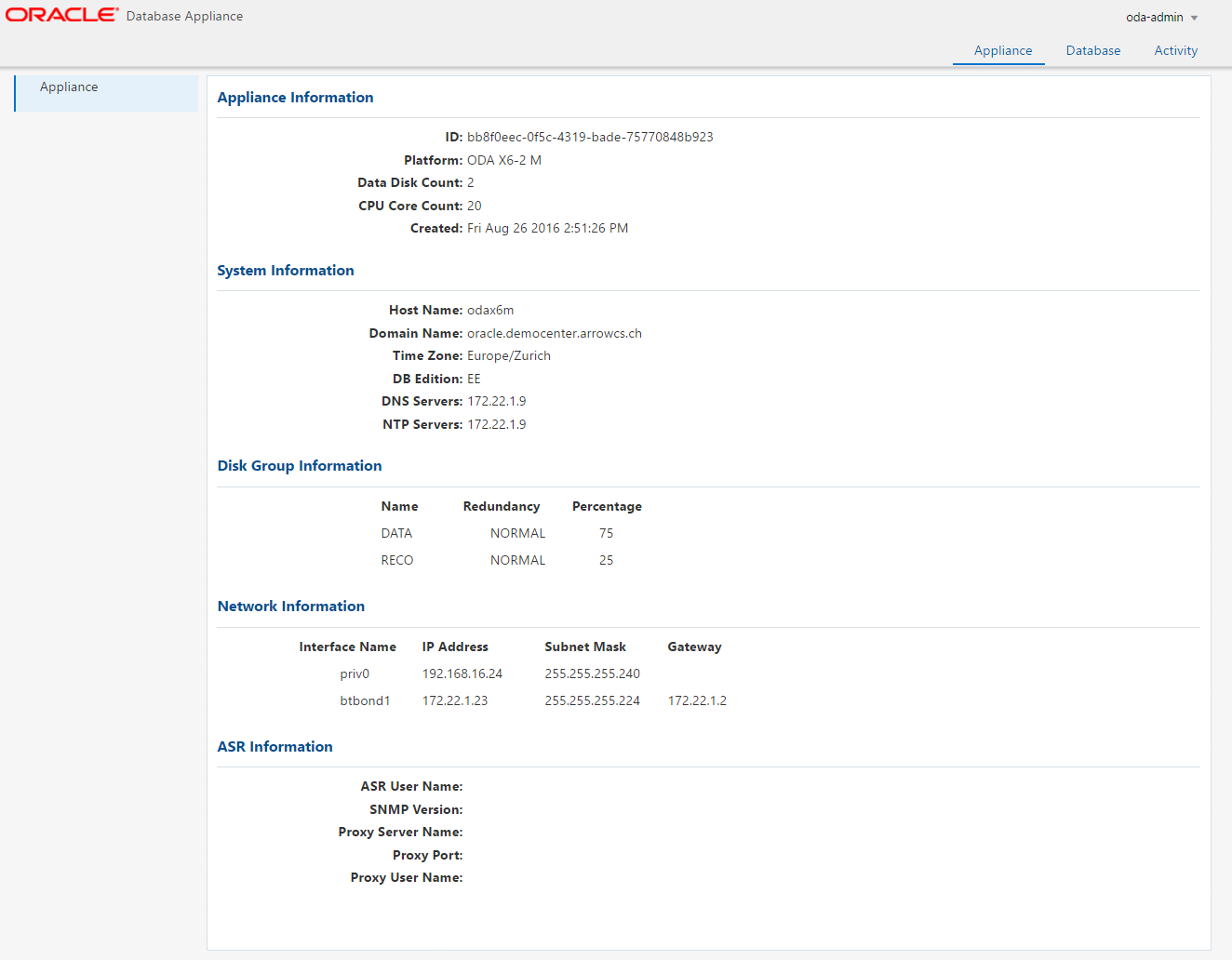Click the Percentage column header
The height and width of the screenshot is (960, 1232).
[606, 507]
